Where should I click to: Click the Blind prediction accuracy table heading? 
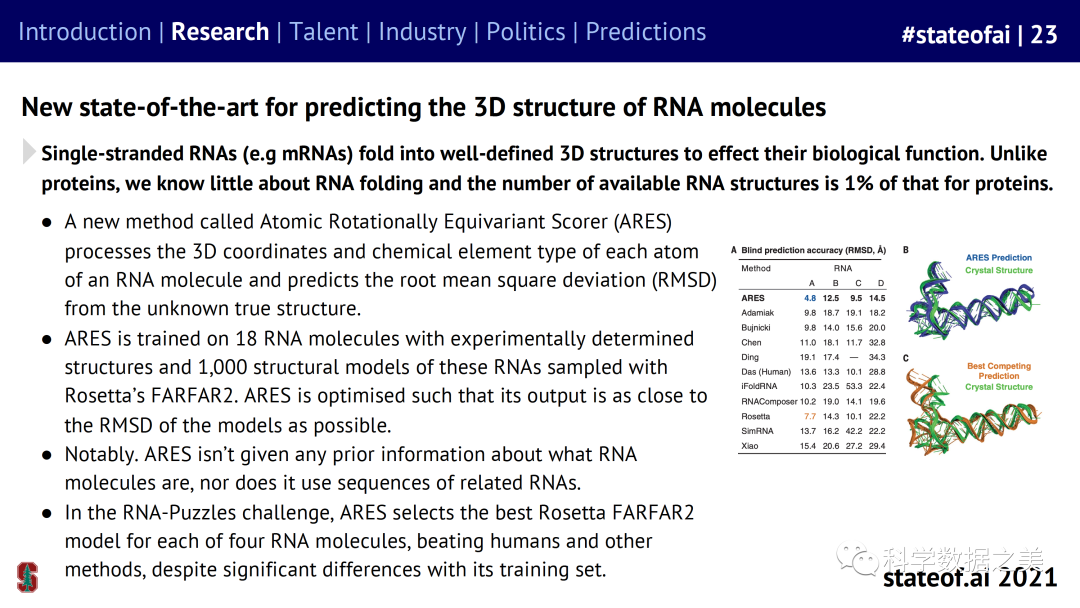[x=815, y=250]
